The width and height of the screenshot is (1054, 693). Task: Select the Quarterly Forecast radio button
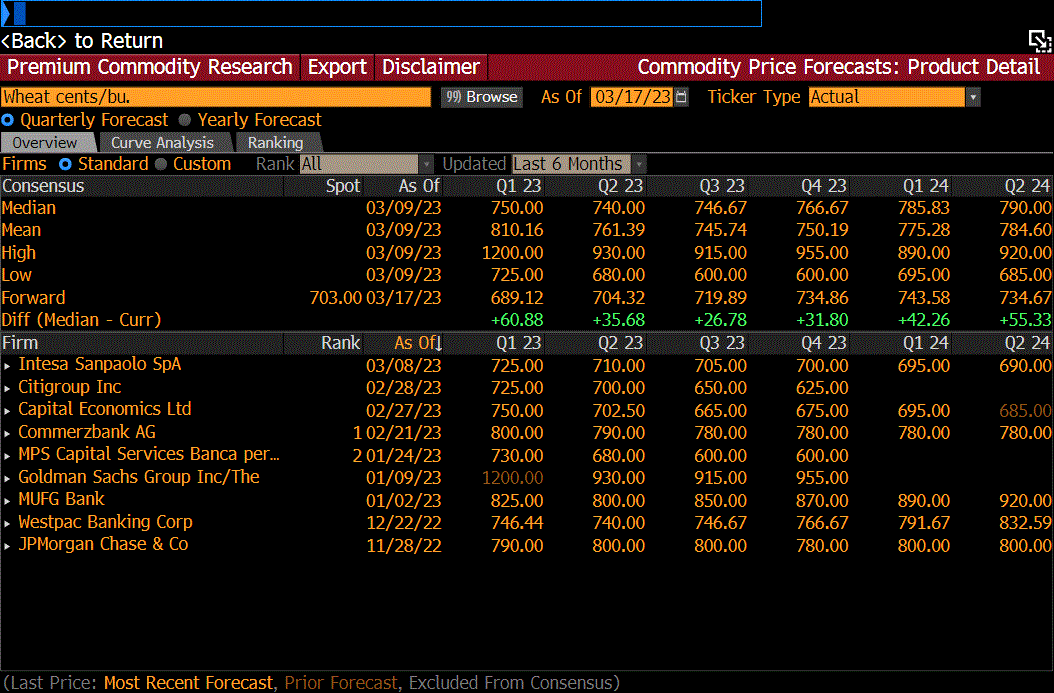7,120
